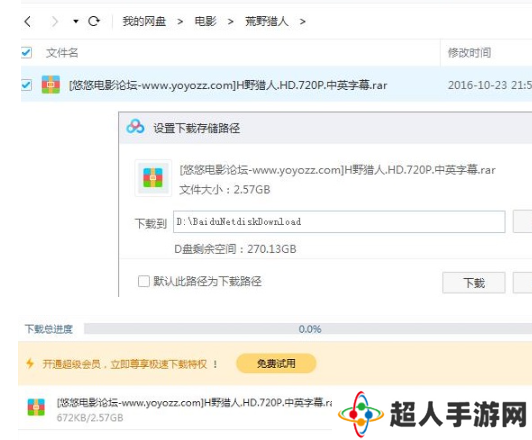532x440 pixels.
Task: Open 我的网盘 in the breadcrumb
Action: point(144,21)
